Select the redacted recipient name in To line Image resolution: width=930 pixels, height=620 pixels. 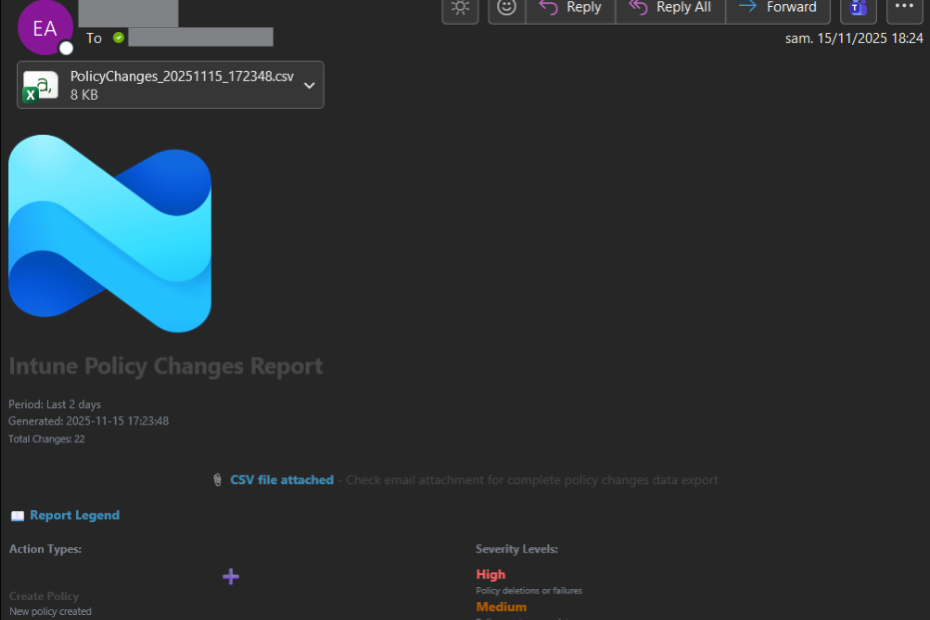tap(201, 38)
